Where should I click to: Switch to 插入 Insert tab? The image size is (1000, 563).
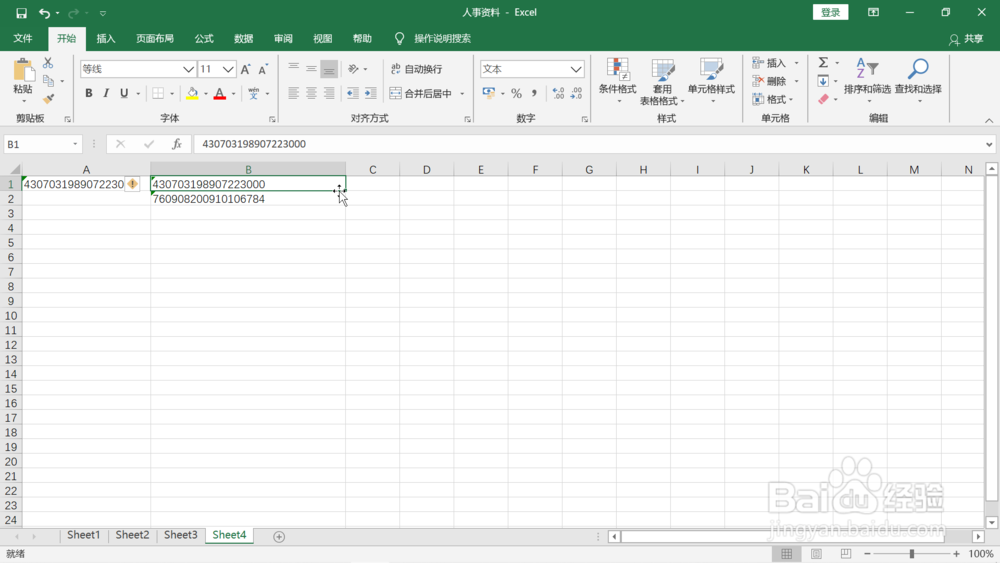(x=106, y=38)
